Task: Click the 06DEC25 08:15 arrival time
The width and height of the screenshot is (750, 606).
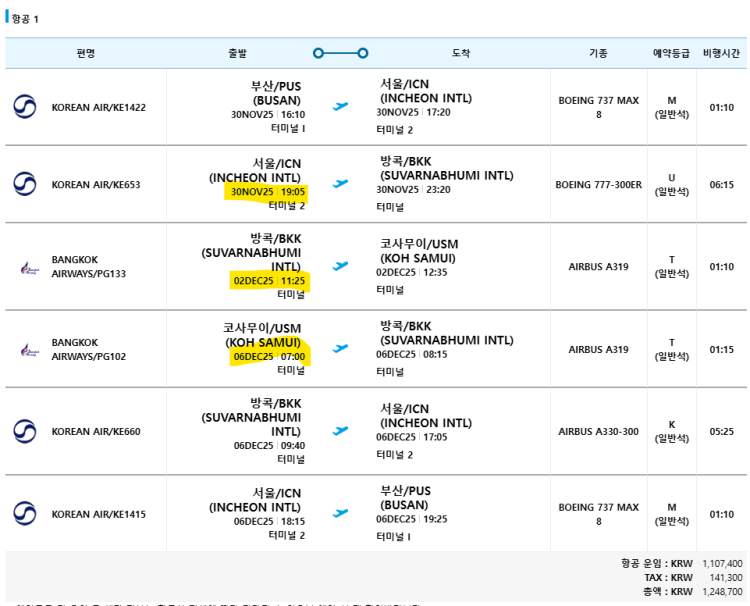Action: point(411,354)
